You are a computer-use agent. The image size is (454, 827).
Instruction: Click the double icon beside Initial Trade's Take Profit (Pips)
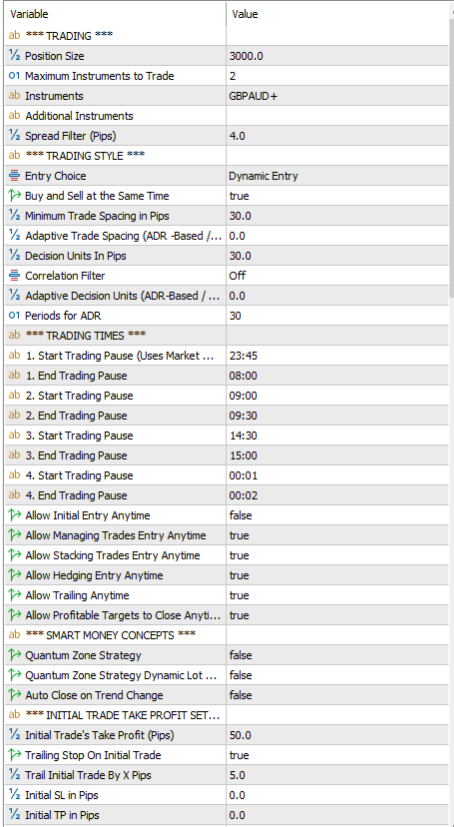coord(14,735)
